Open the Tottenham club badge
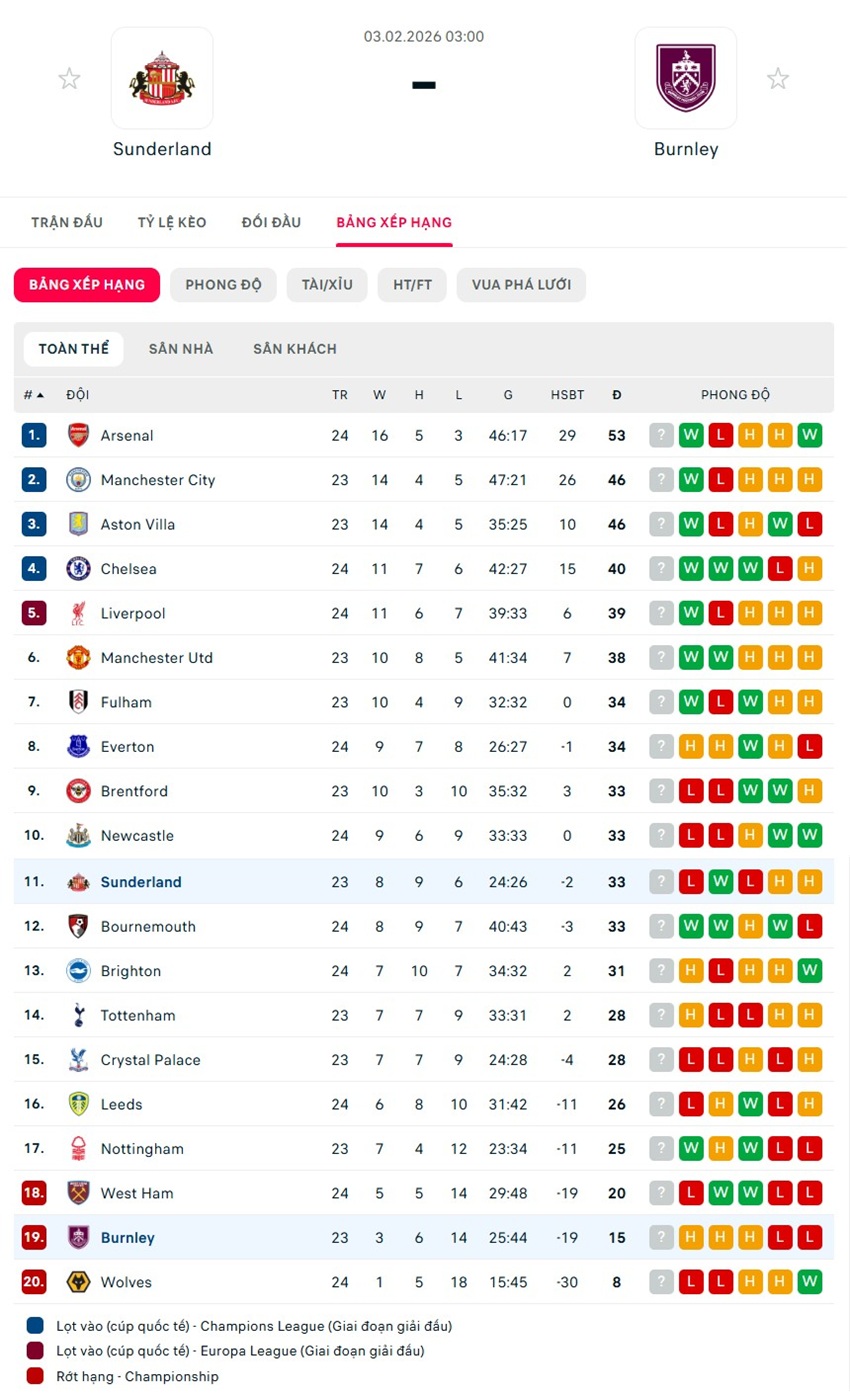The image size is (850, 1395). click(78, 1015)
